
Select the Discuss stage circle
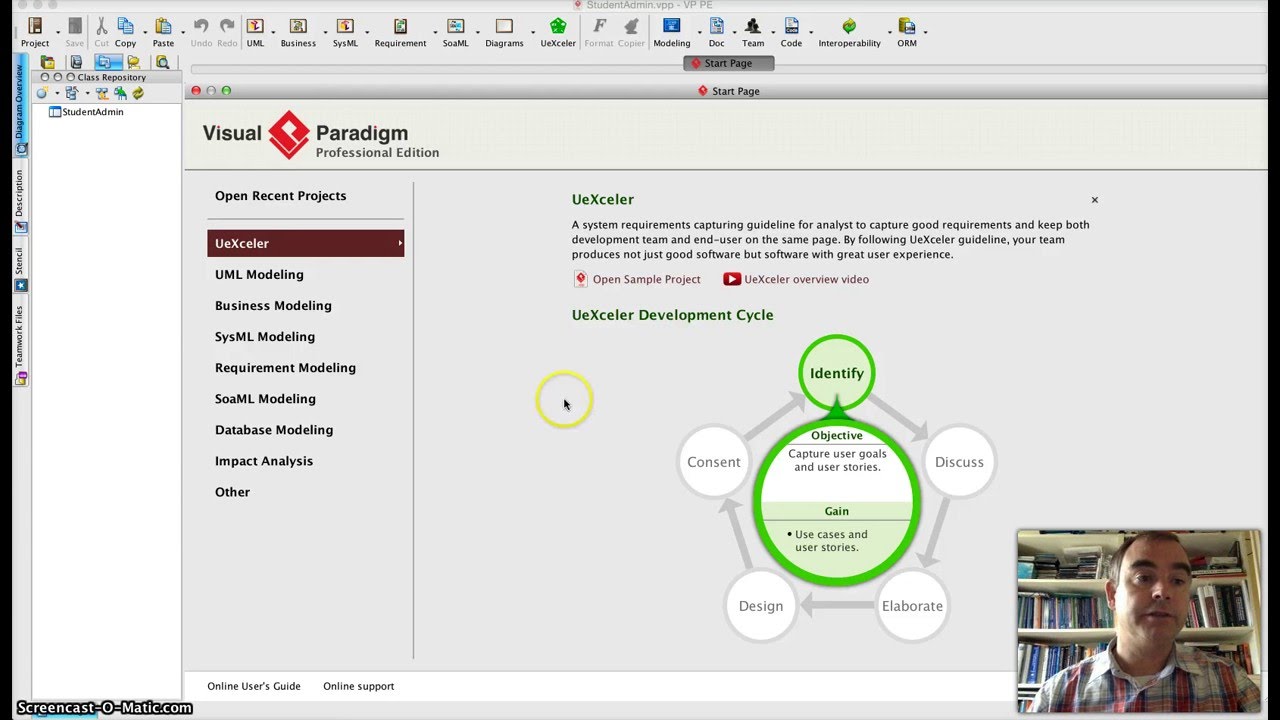pos(959,462)
